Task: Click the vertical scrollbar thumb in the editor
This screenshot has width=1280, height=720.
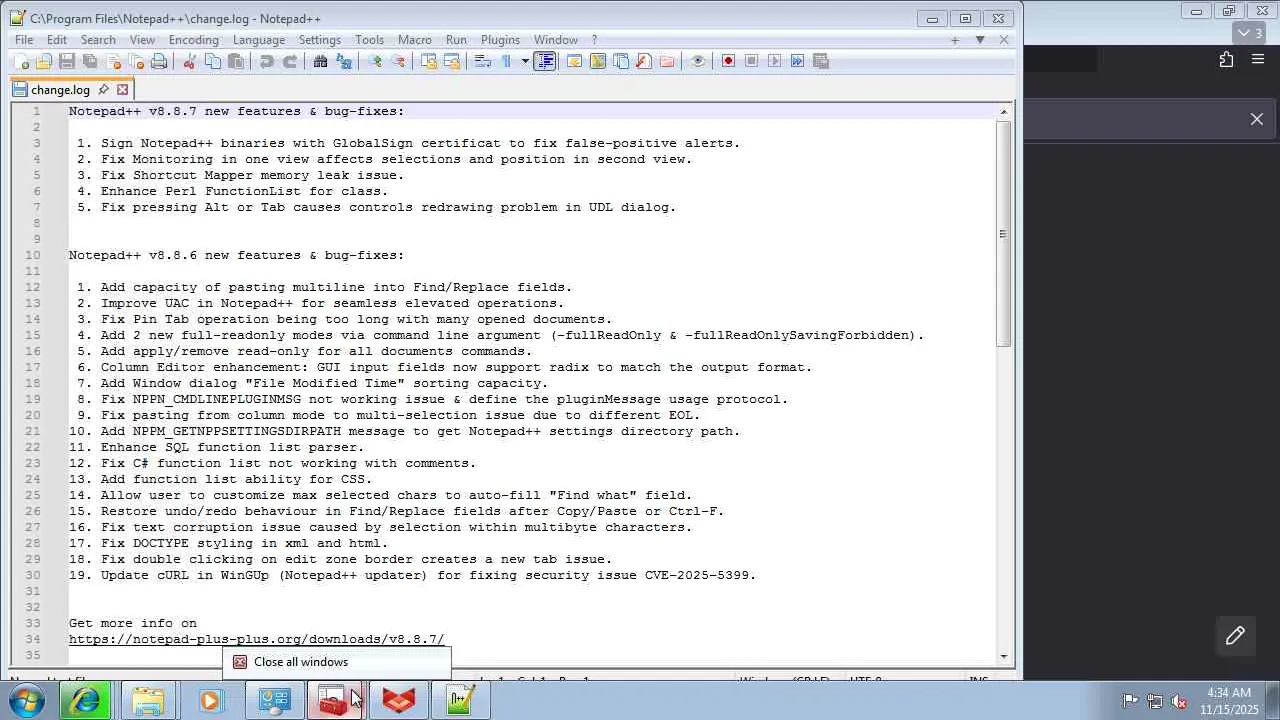Action: (x=1003, y=234)
